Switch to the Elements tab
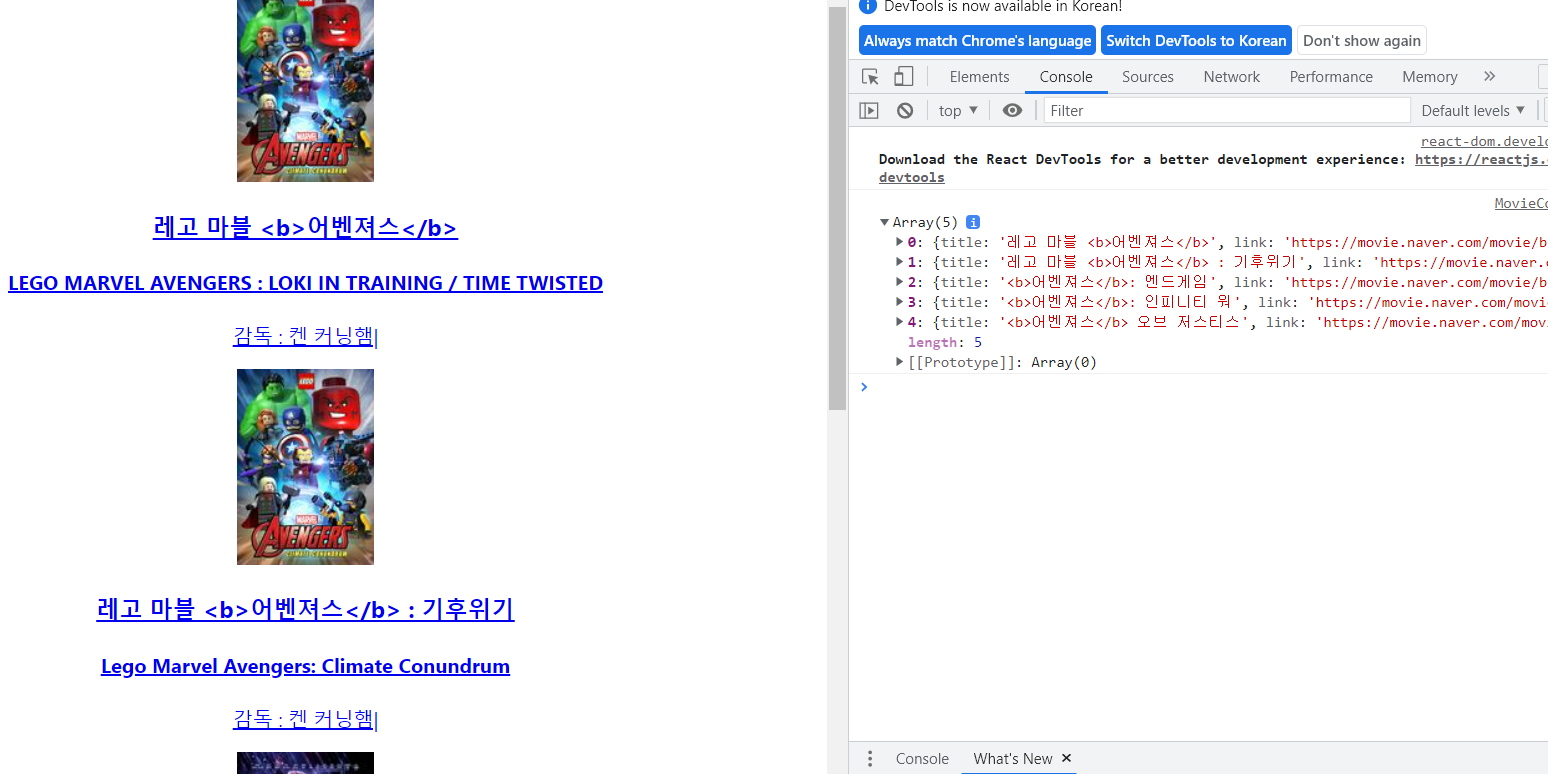 979,77
